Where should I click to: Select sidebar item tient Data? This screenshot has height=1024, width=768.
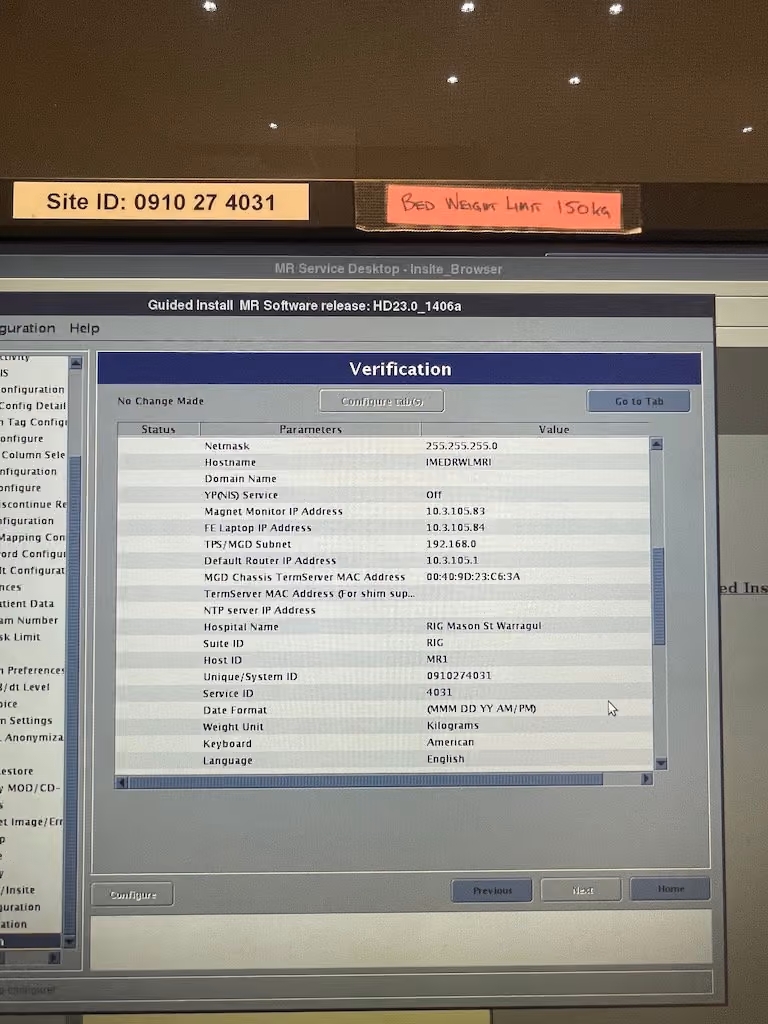click(x=27, y=603)
